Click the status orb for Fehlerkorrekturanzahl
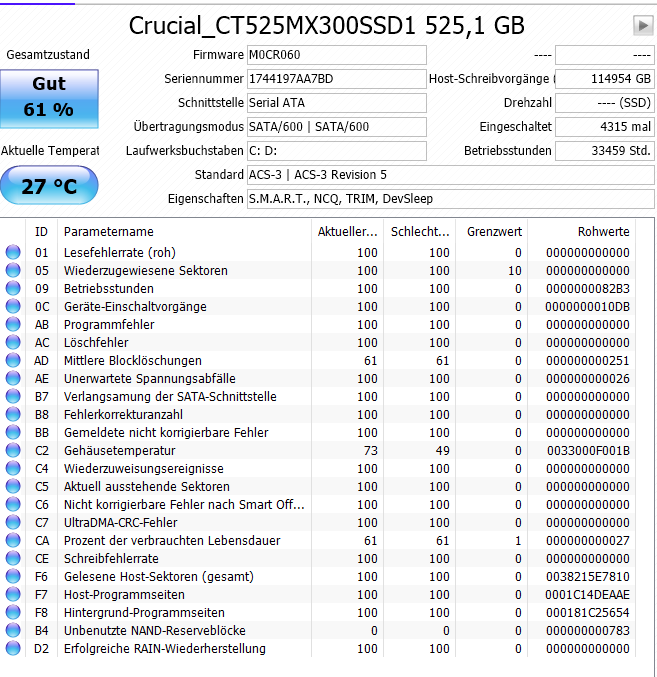The height and width of the screenshot is (677, 657). (x=13, y=414)
